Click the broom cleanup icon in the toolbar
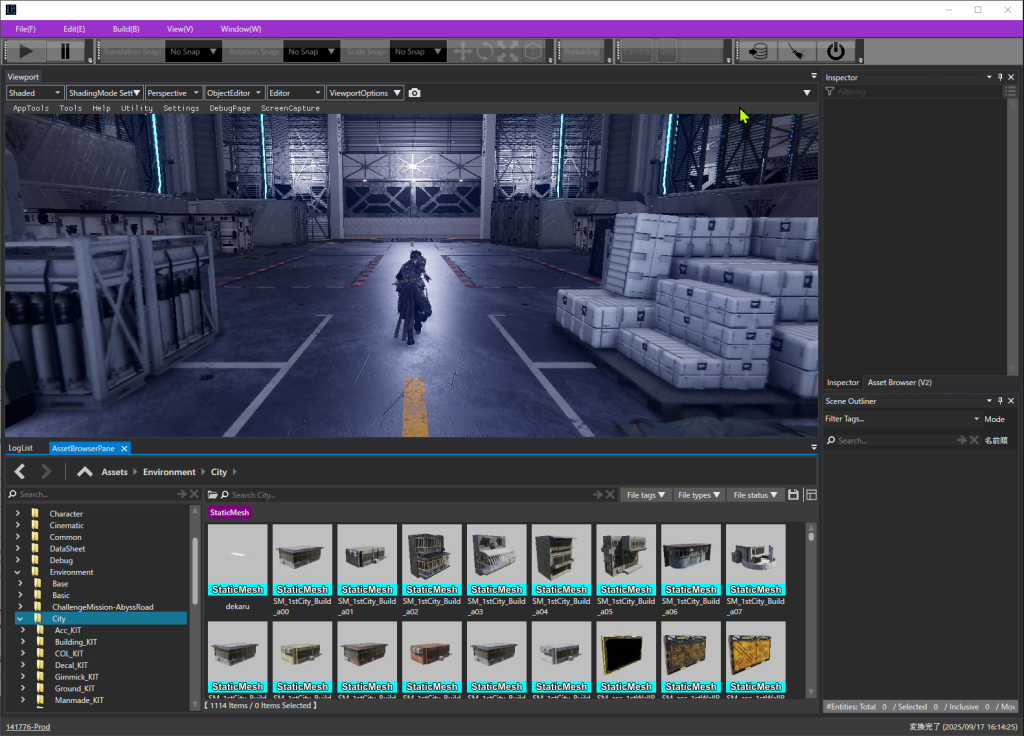The image size is (1024, 736). [x=796, y=51]
